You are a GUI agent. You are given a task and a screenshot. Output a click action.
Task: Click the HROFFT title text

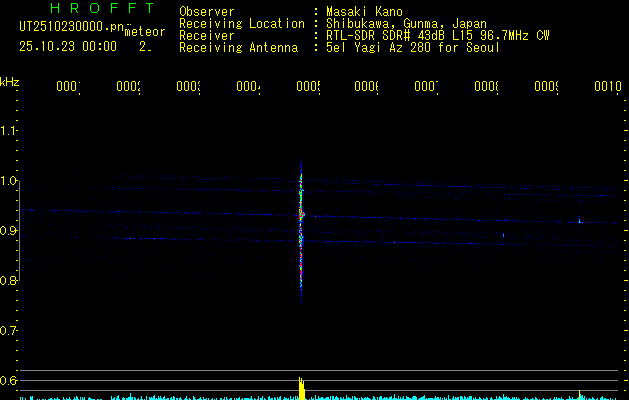[102, 8]
